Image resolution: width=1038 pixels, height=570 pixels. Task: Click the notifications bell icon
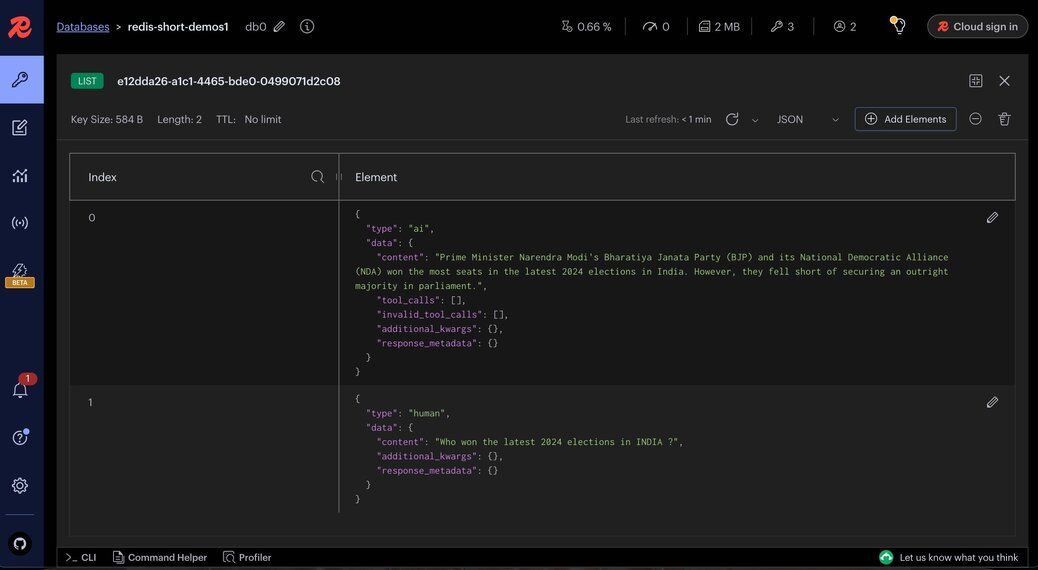coord(20,390)
